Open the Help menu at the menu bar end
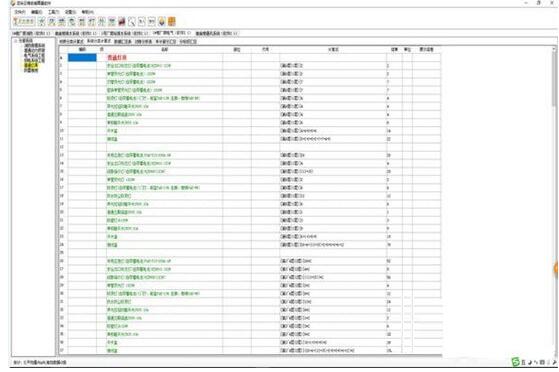This screenshot has height=372, width=559. 87,12
